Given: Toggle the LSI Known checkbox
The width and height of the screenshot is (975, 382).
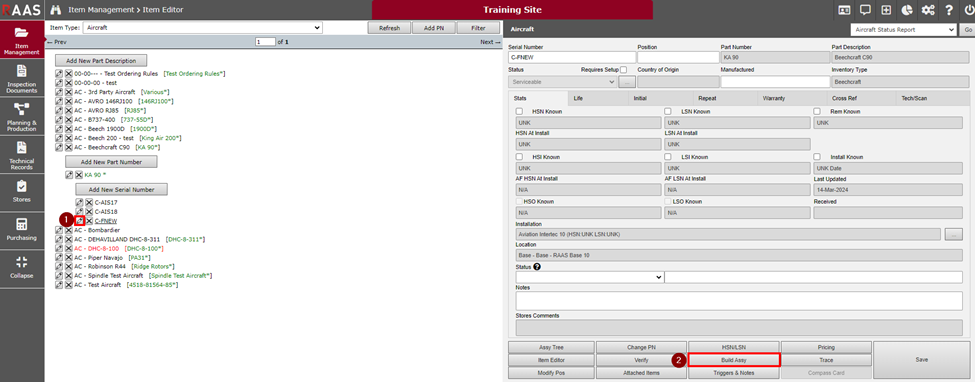Looking at the screenshot, I should [668, 157].
